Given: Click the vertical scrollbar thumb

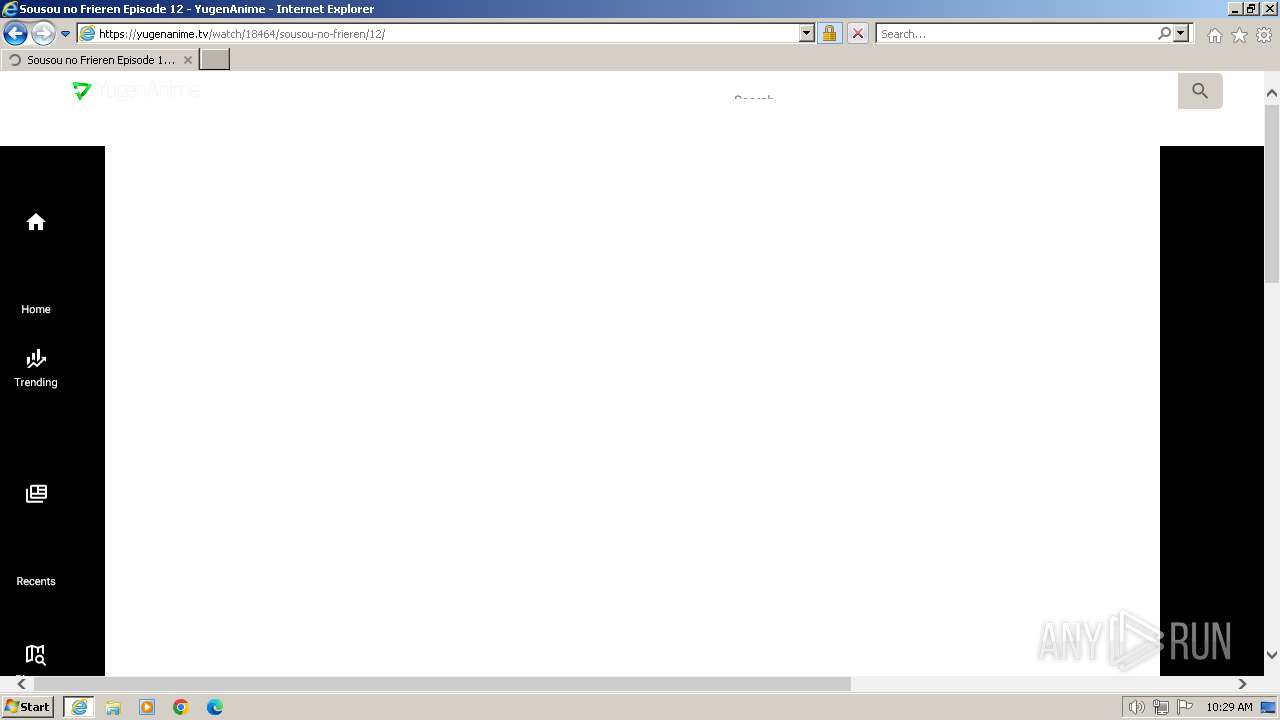Looking at the screenshot, I should (x=1272, y=194).
